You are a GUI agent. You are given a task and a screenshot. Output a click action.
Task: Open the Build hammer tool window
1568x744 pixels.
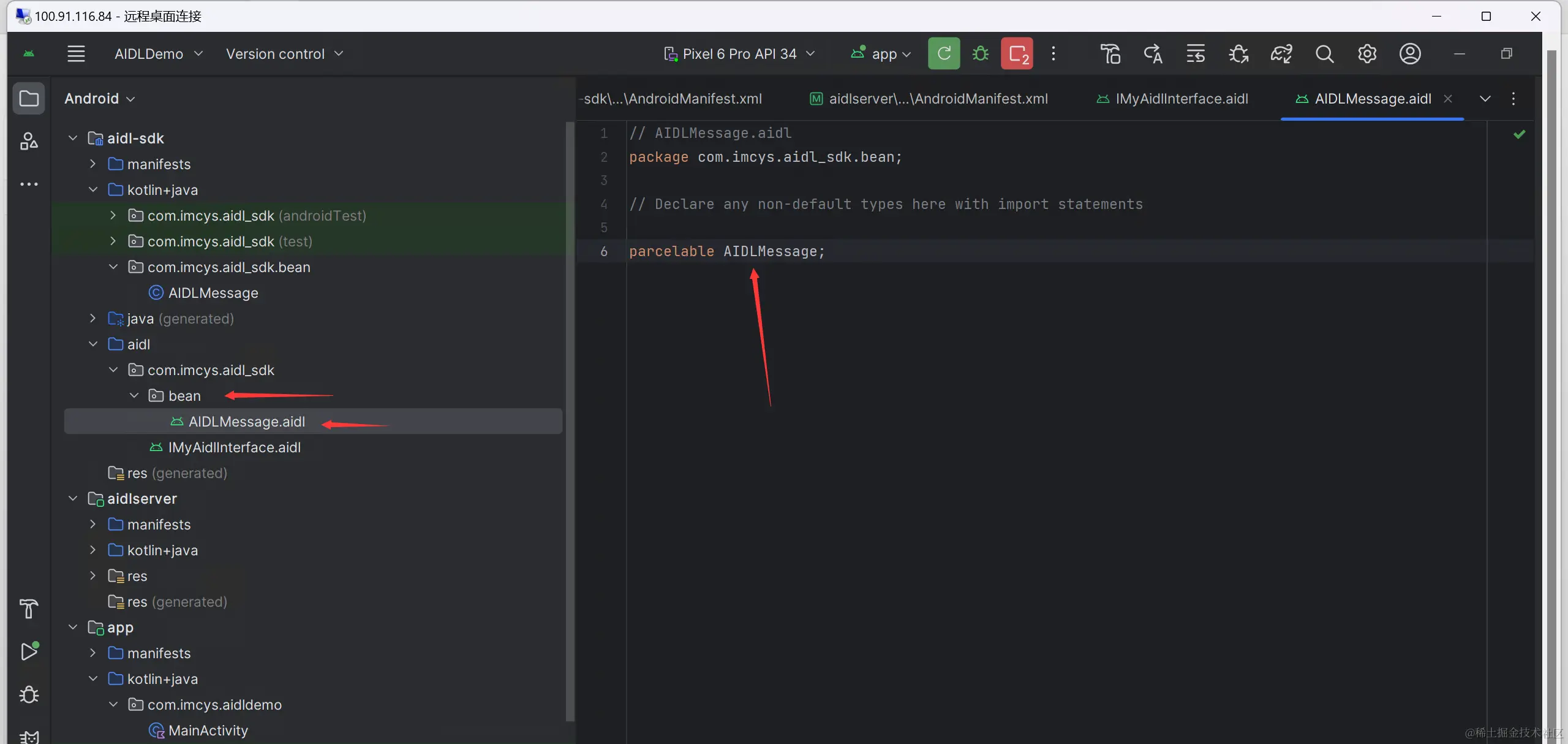click(29, 609)
